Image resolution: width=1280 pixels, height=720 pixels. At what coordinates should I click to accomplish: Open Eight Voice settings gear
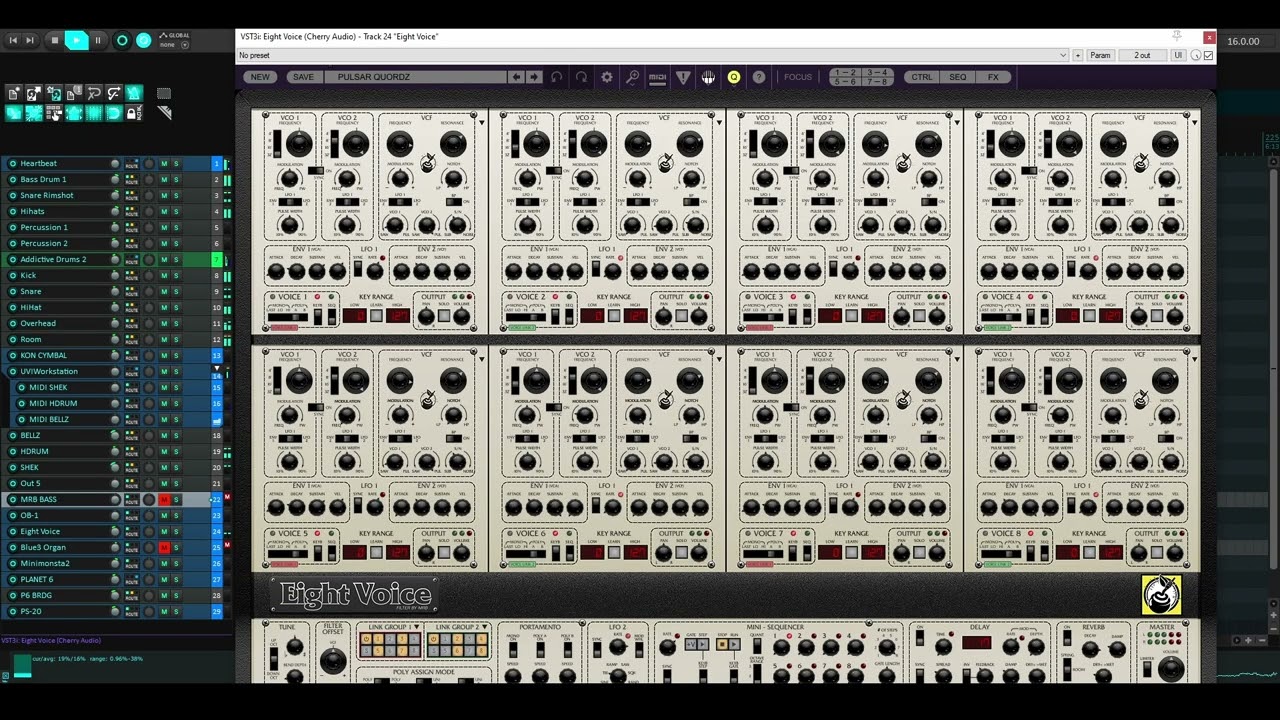(x=606, y=77)
